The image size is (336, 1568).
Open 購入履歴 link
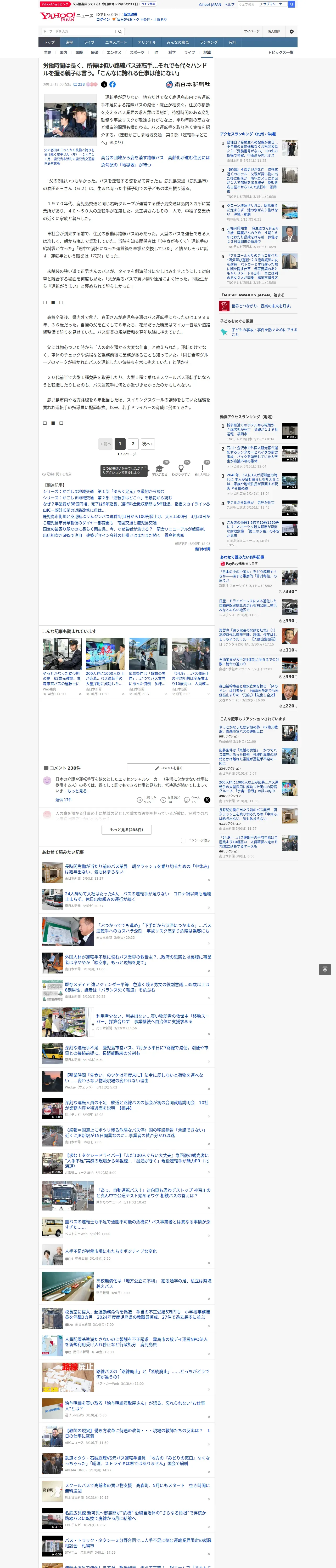[274, 32]
